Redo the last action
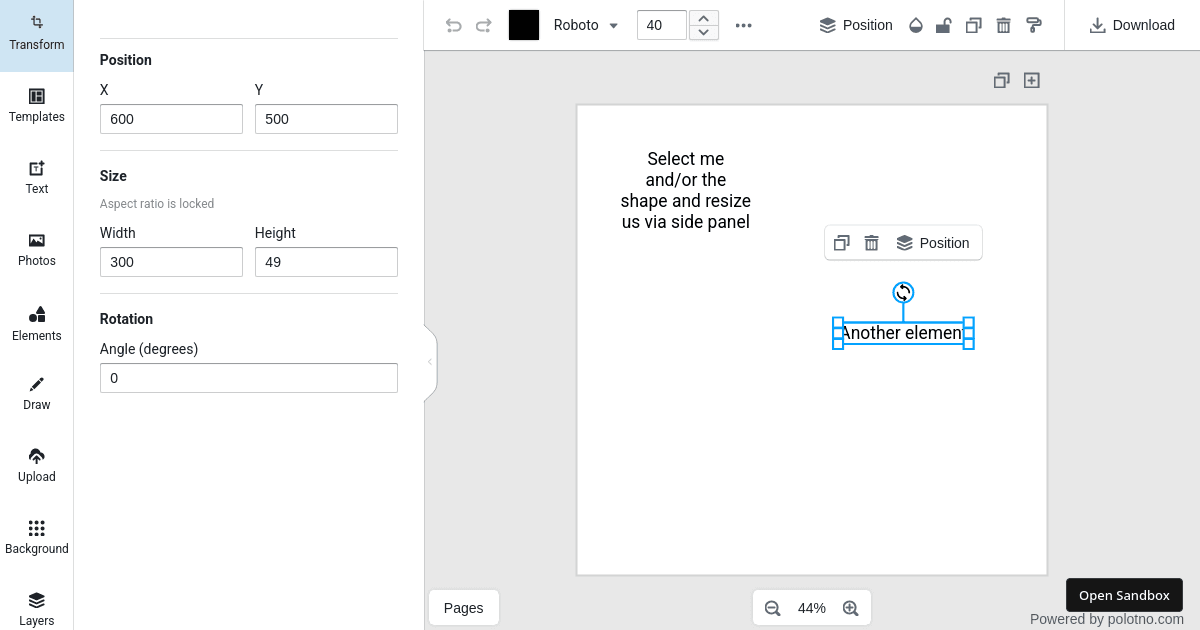Screen dimensions: 1200x630 tap(484, 25)
